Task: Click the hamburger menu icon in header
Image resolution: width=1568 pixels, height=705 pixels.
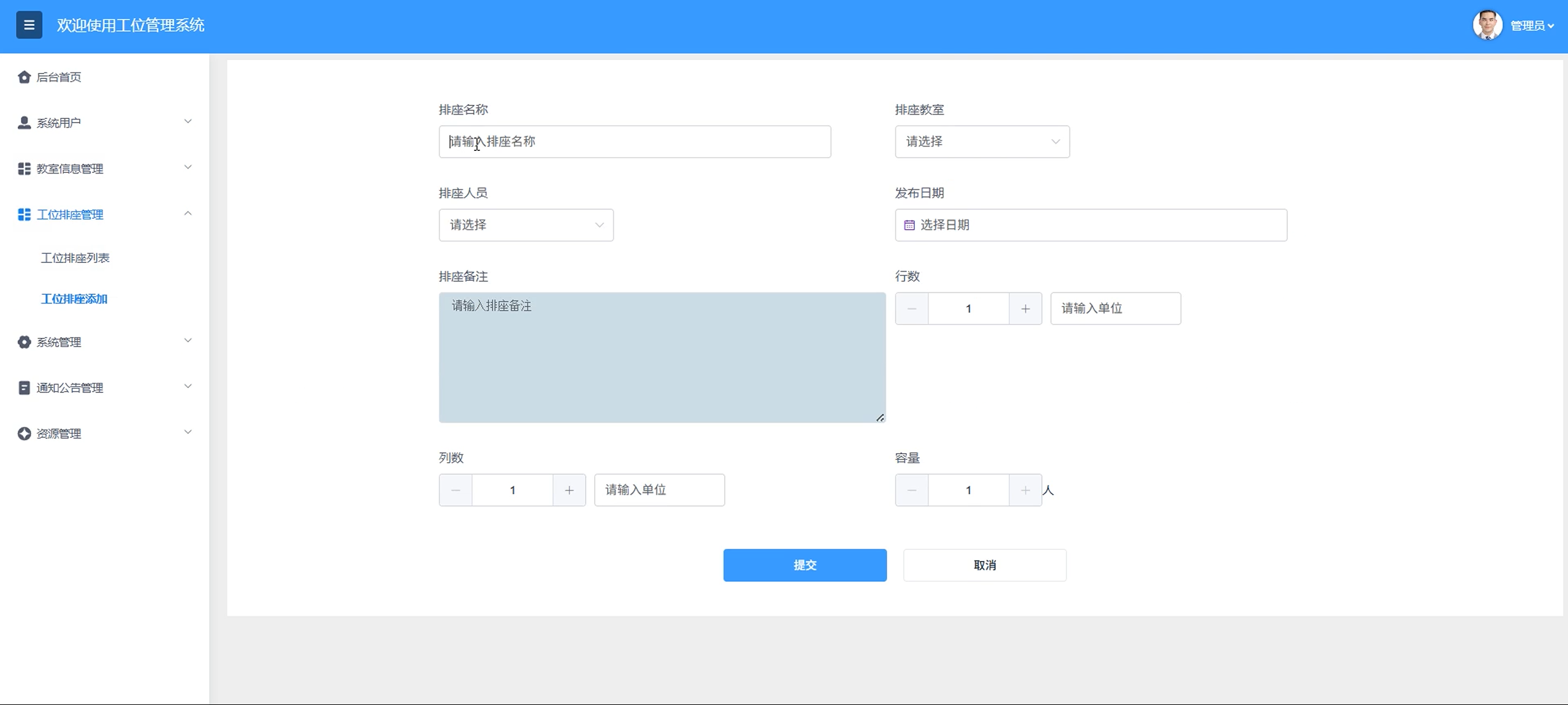Action: click(29, 25)
